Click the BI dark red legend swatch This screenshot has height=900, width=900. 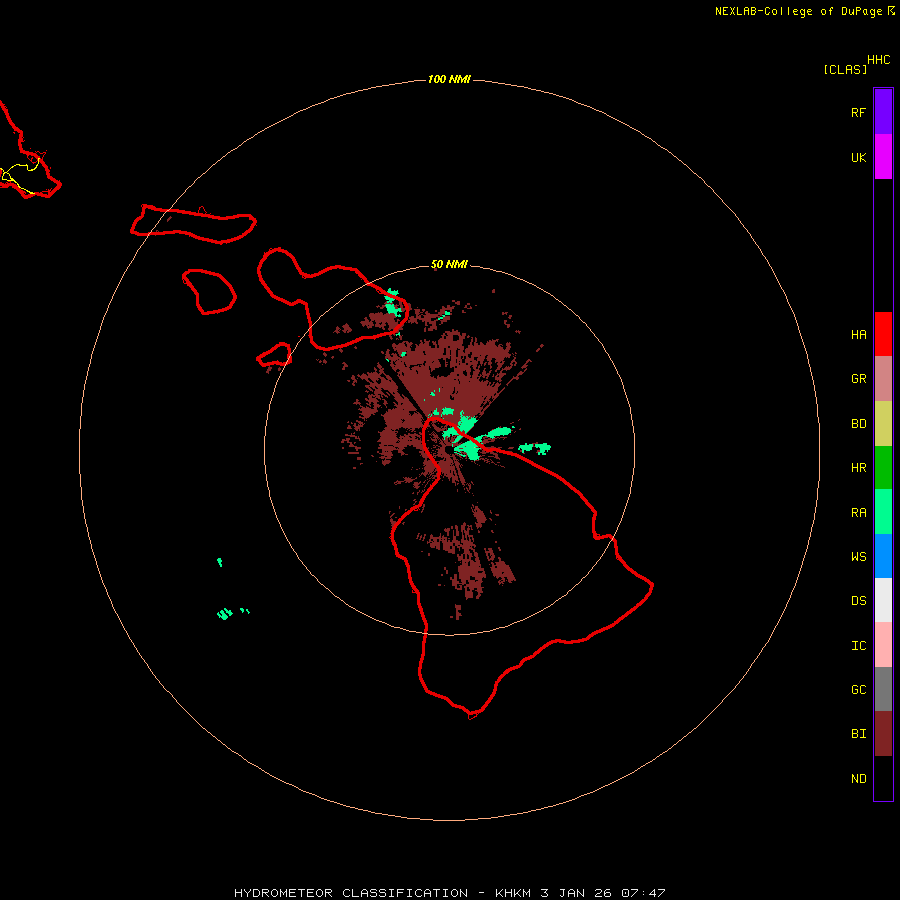[x=883, y=734]
